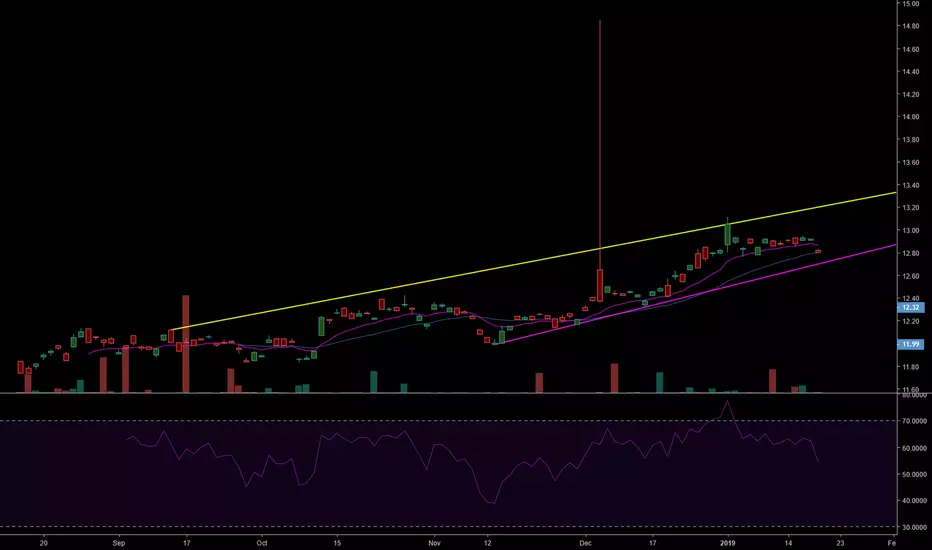Viewport: 932px width, 550px height.
Task: Click the upper dashed RSI overbought line
Action: (448, 421)
